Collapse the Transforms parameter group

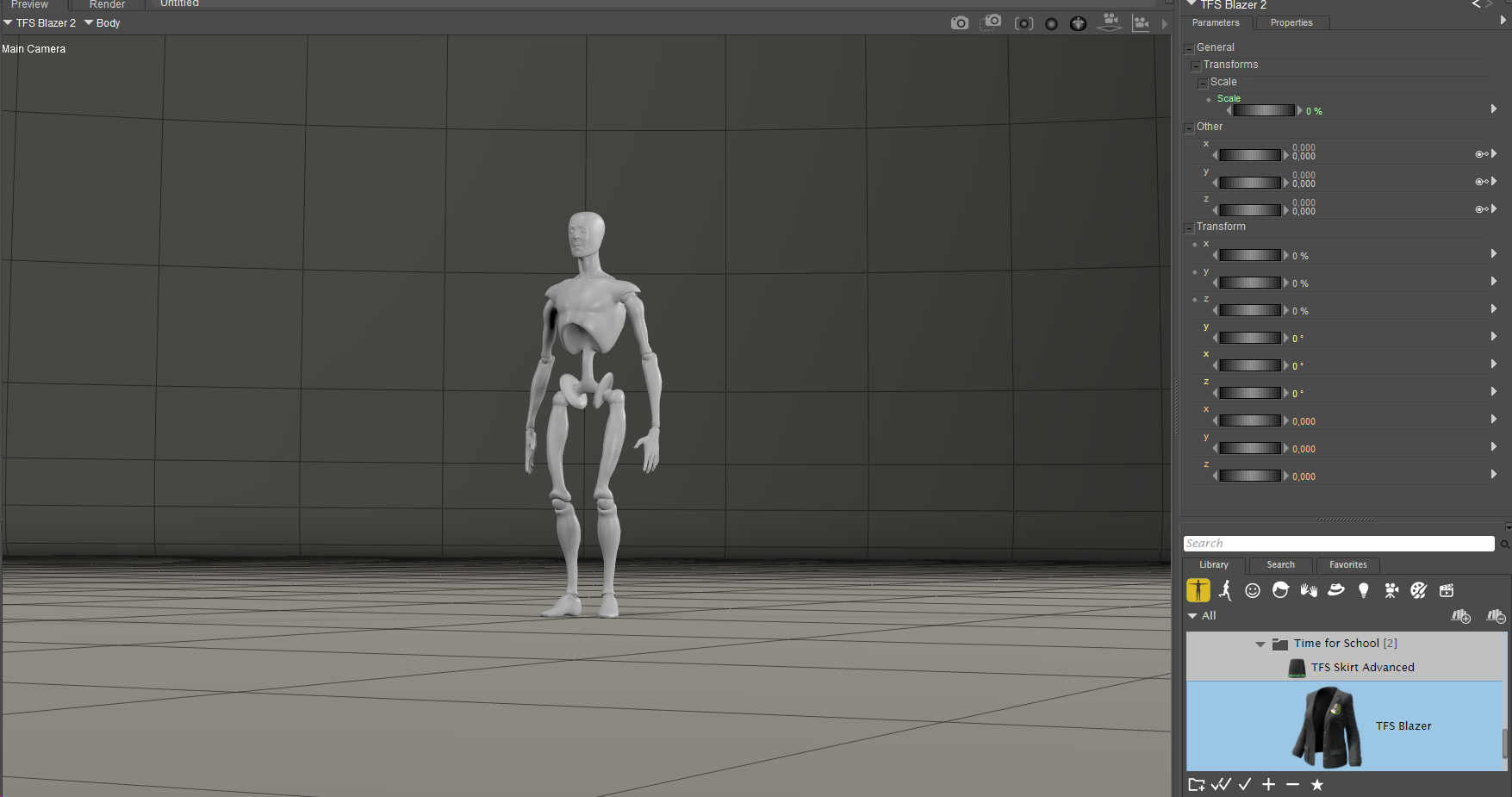pos(1196,66)
